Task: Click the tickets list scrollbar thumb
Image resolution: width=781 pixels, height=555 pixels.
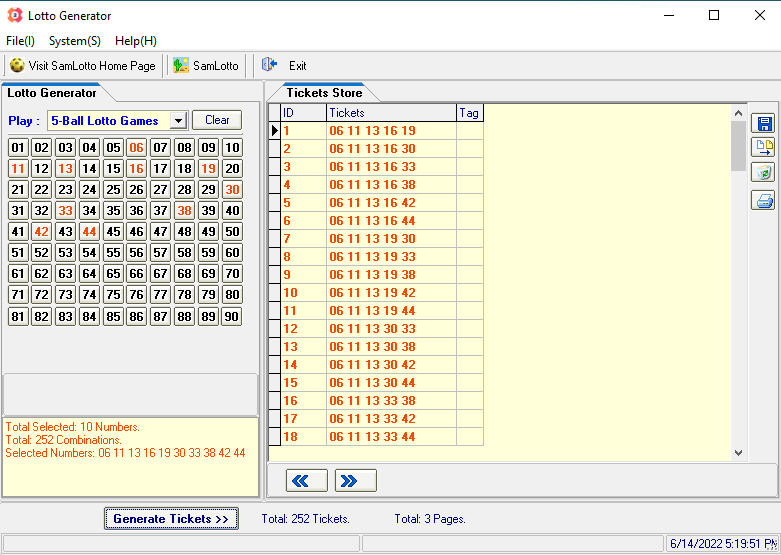Action: (738, 146)
